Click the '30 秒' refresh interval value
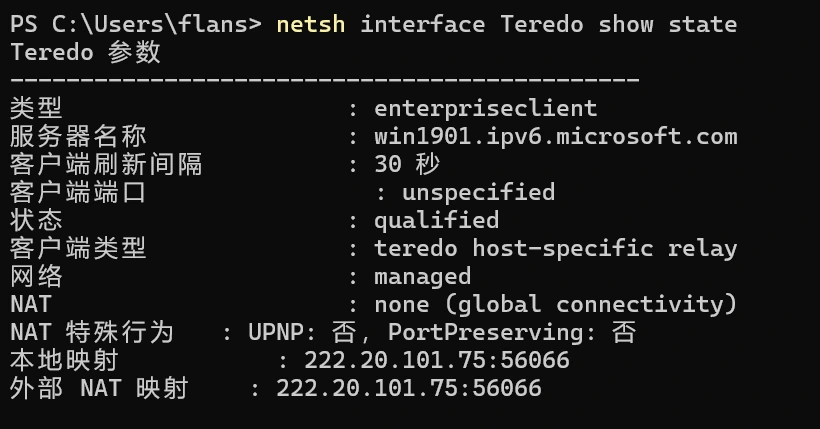The height and width of the screenshot is (429, 820). [407, 164]
